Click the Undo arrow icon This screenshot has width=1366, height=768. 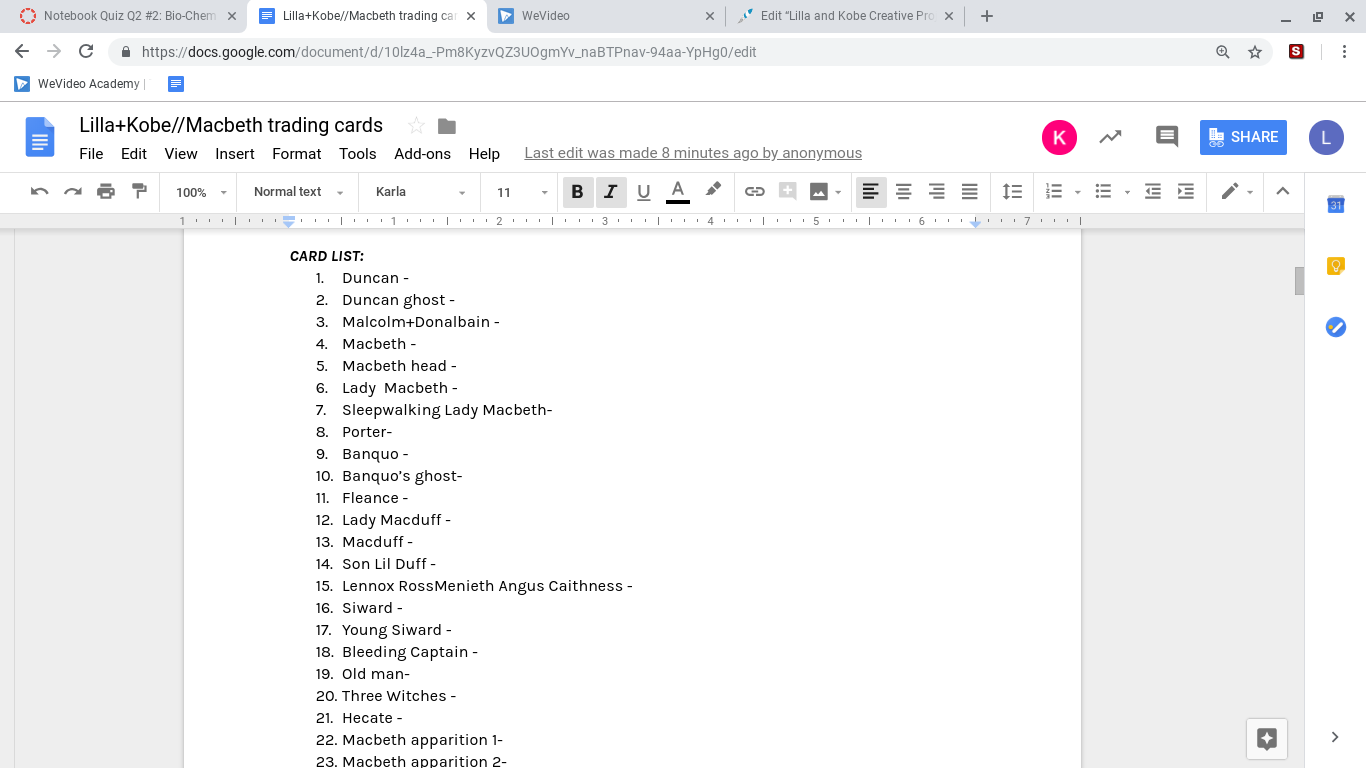tap(40, 192)
